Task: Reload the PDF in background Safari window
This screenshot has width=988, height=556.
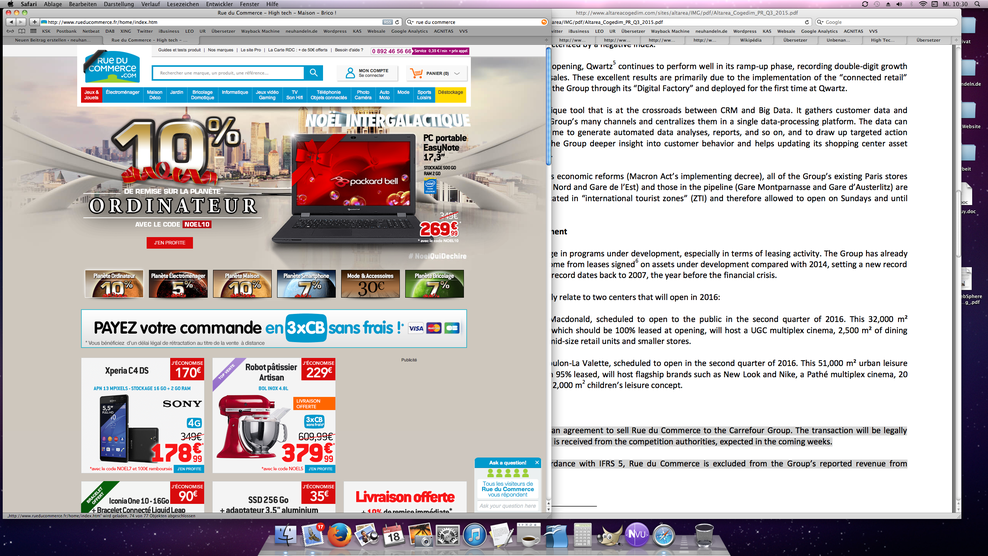Action: [807, 22]
